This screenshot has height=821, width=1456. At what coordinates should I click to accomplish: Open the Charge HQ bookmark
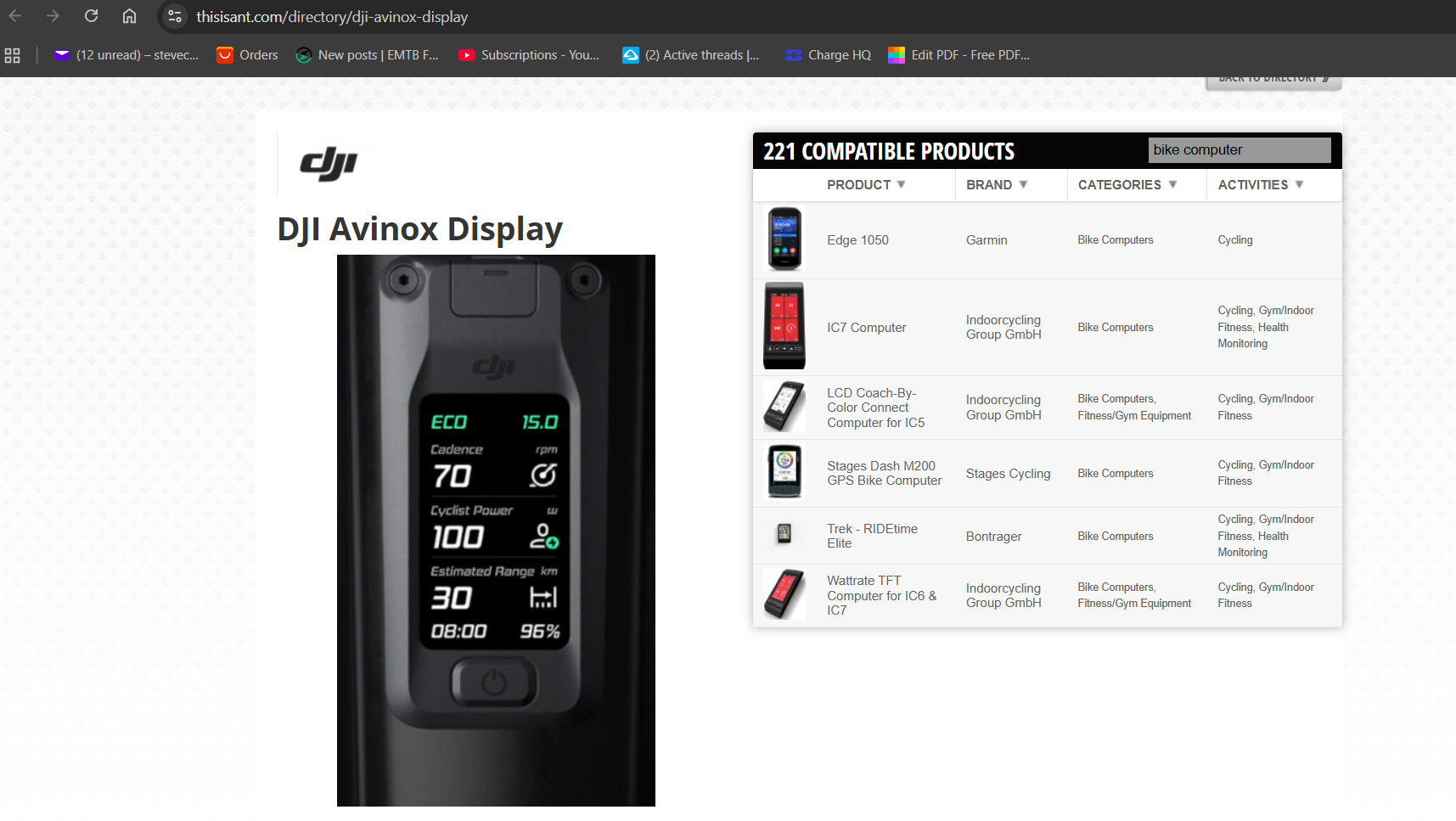click(829, 55)
